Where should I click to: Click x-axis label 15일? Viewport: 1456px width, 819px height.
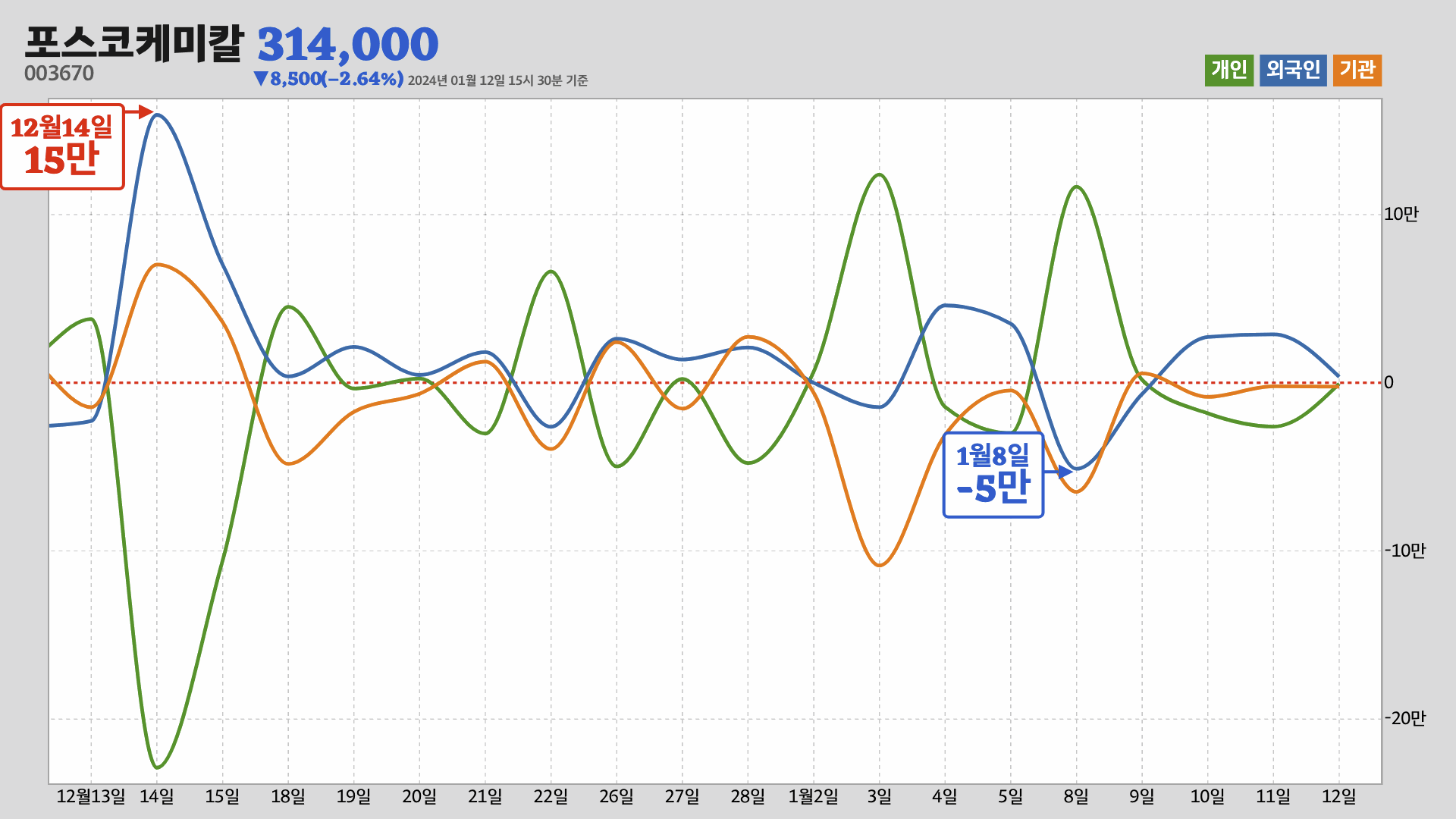click(x=222, y=796)
